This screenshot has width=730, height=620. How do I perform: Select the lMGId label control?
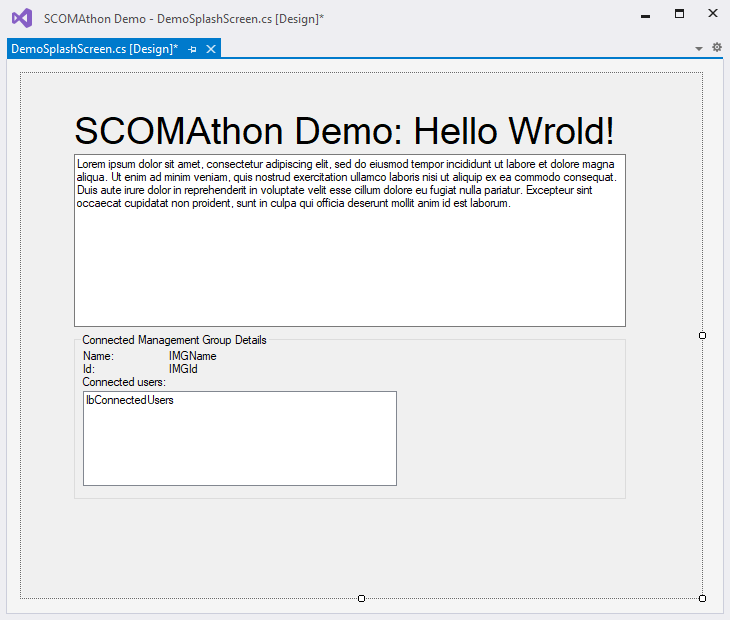tap(183, 369)
